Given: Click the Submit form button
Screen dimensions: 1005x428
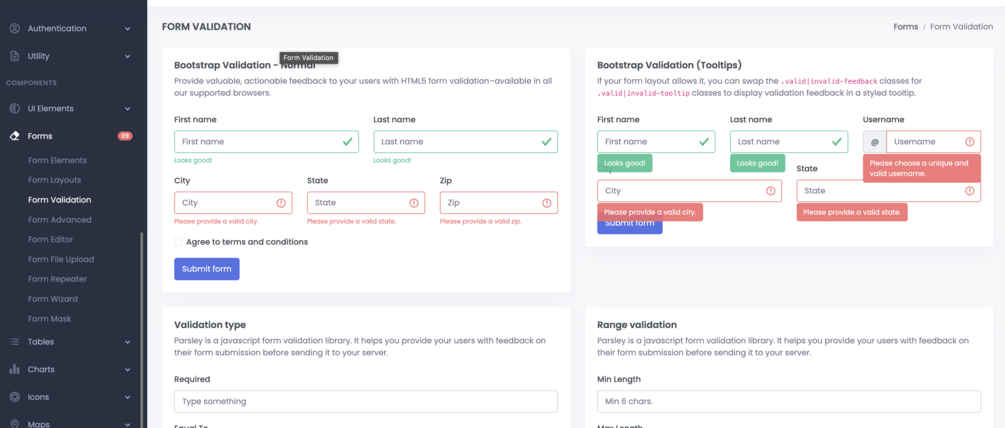Looking at the screenshot, I should point(207,269).
